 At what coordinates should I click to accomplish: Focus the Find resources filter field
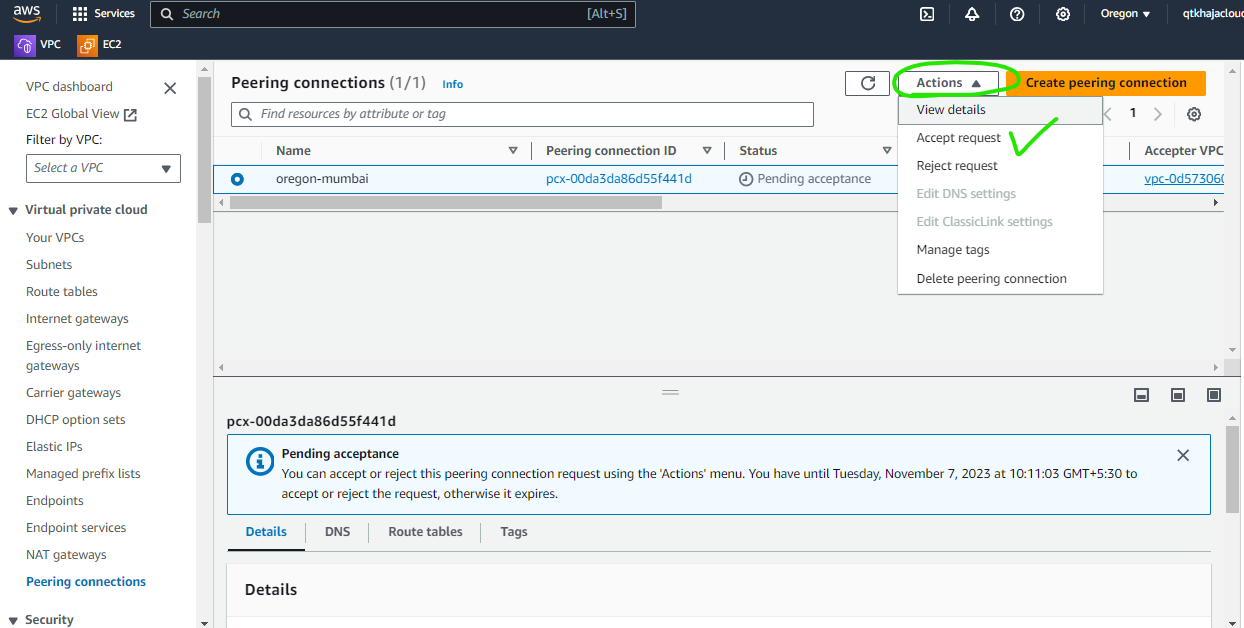[x=522, y=114]
